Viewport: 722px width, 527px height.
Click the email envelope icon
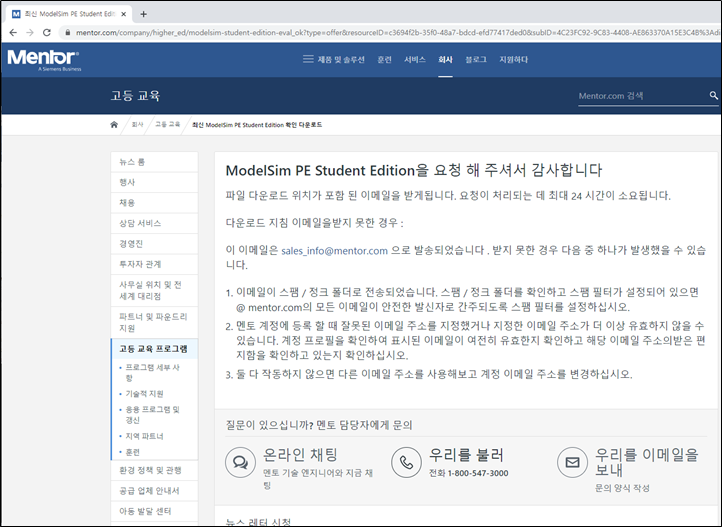572,462
